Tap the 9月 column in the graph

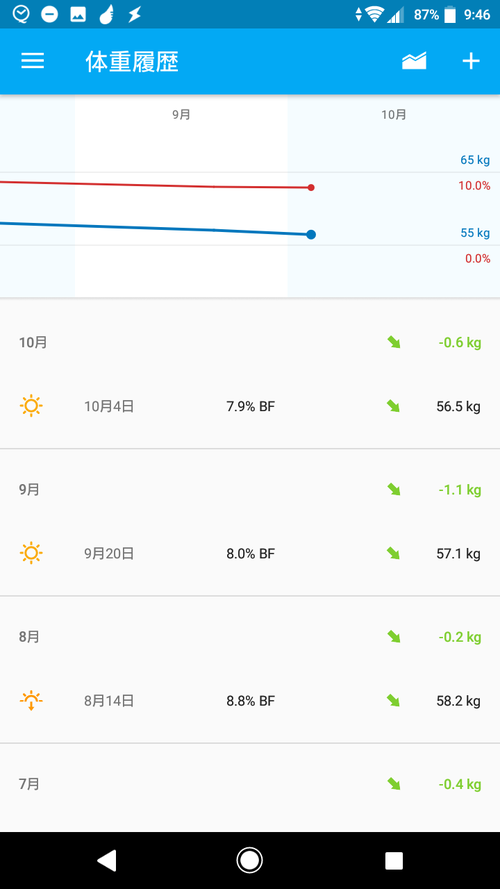181,196
